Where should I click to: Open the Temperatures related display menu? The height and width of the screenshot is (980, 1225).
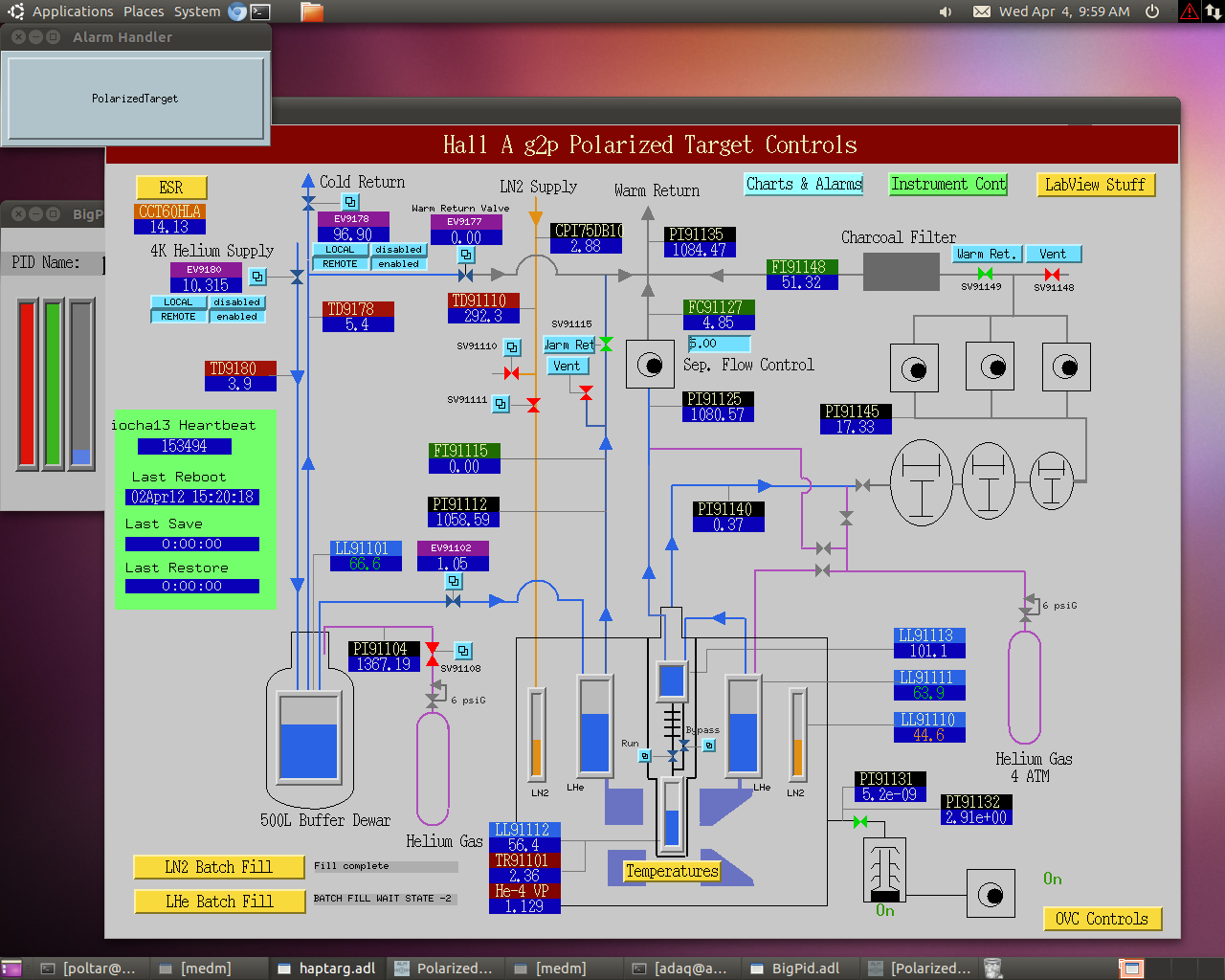click(x=672, y=871)
